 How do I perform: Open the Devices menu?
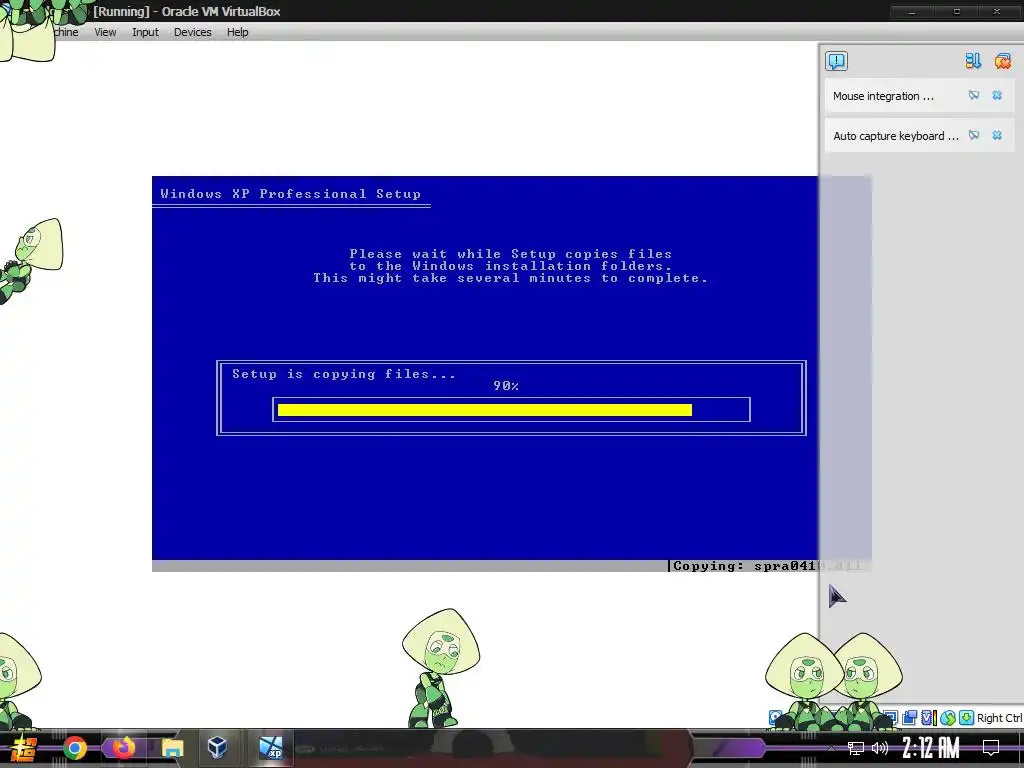coord(192,32)
